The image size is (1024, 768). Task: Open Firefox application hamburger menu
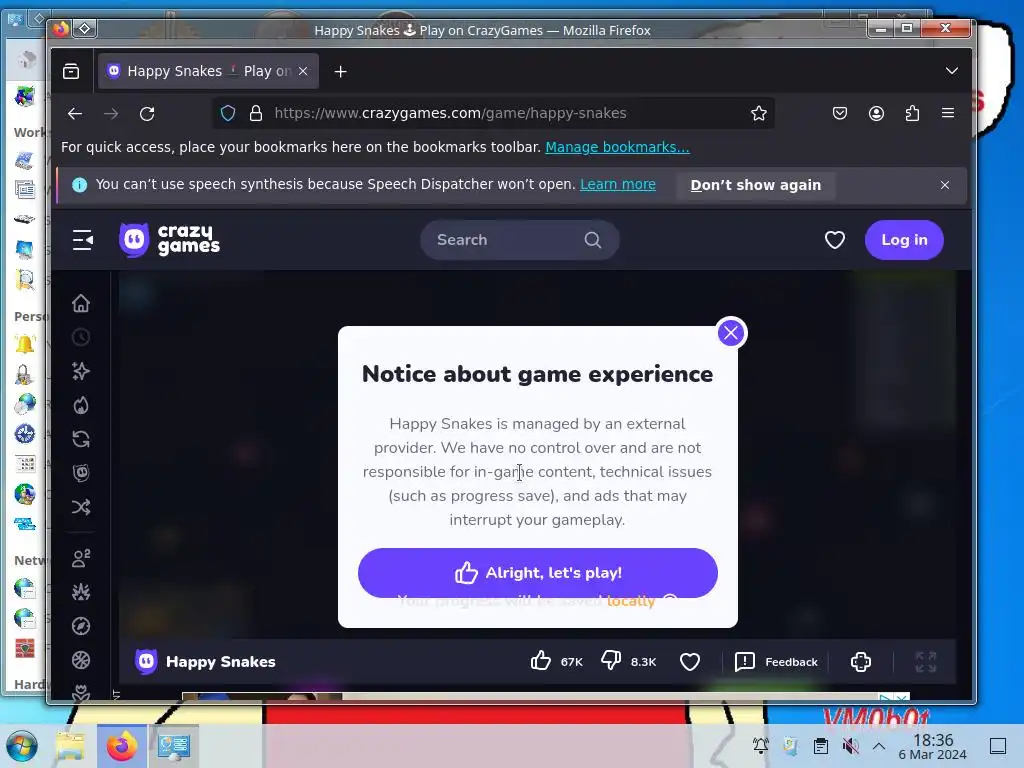pyautogui.click(x=948, y=113)
